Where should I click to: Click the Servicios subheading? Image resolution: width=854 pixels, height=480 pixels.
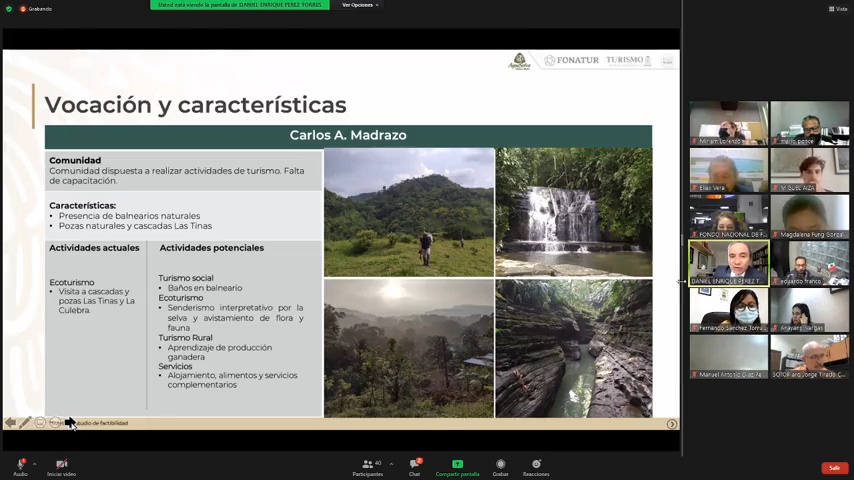tap(175, 366)
